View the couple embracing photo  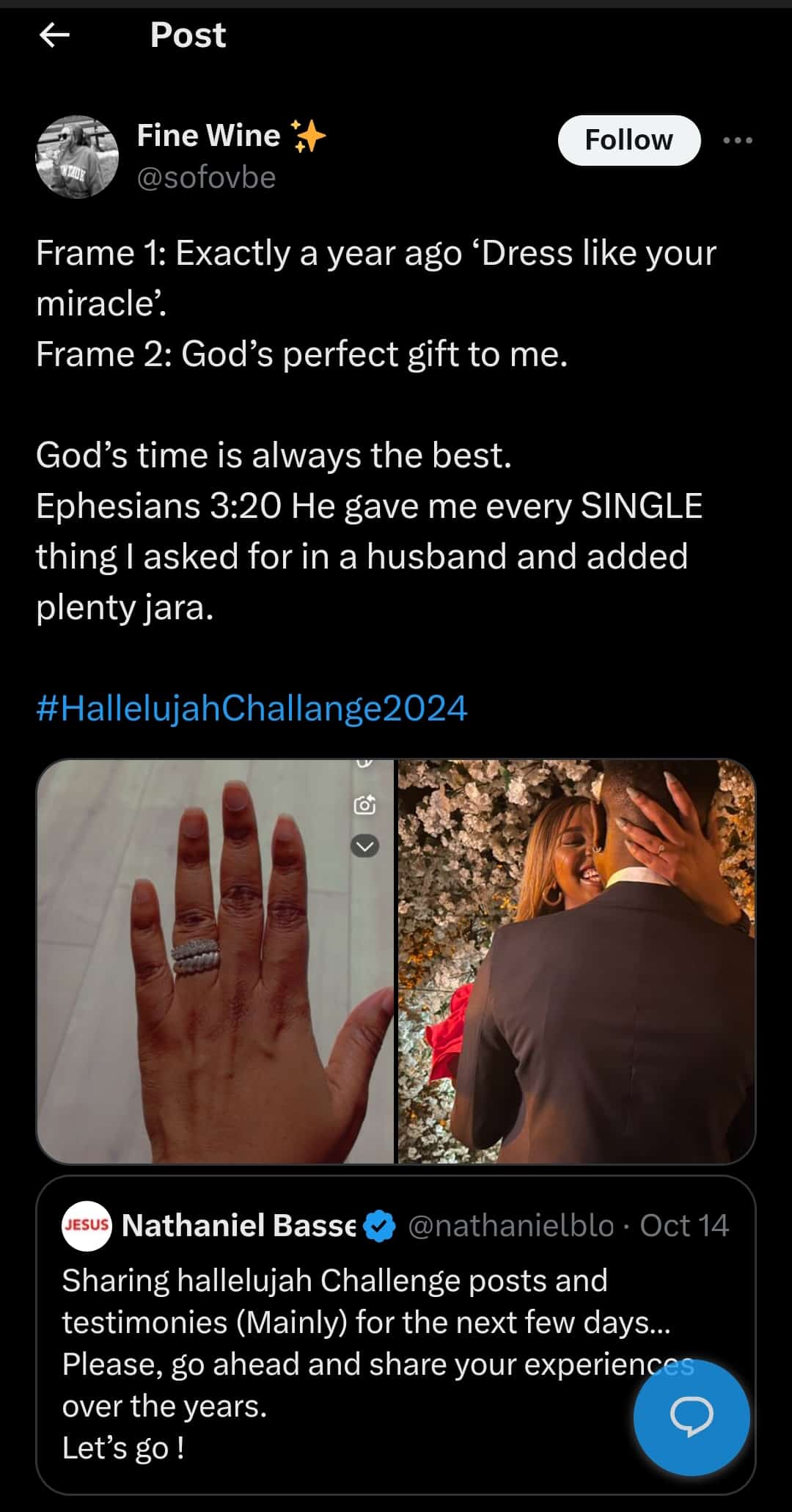[576, 961]
